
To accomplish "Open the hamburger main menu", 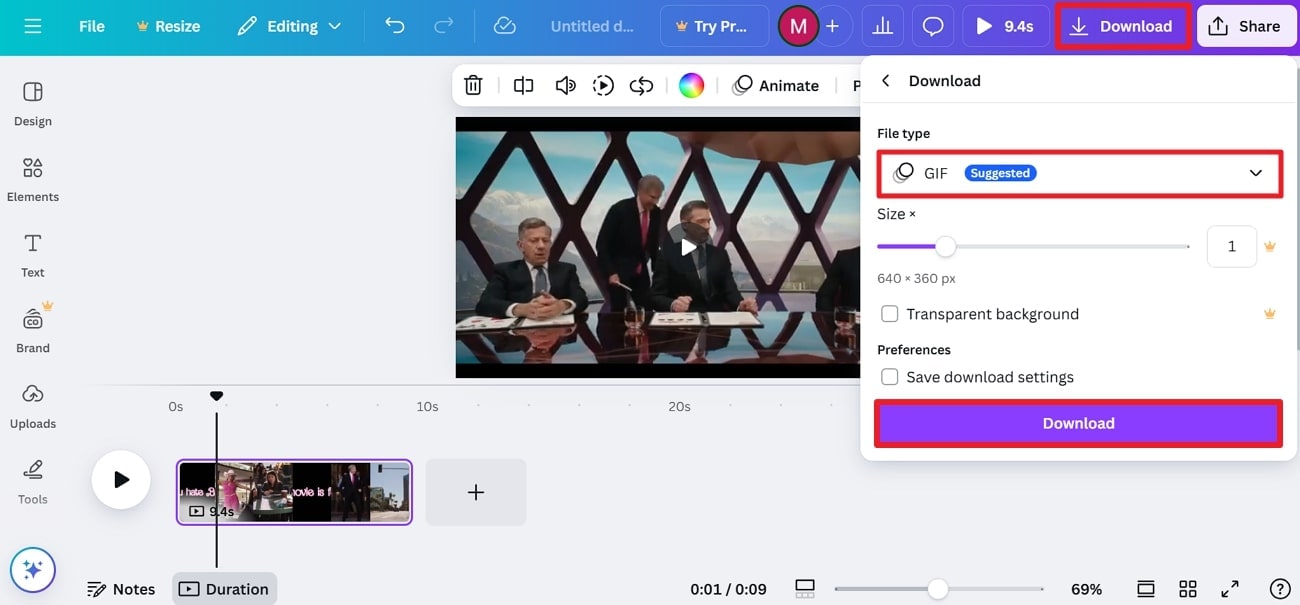I will click(33, 26).
